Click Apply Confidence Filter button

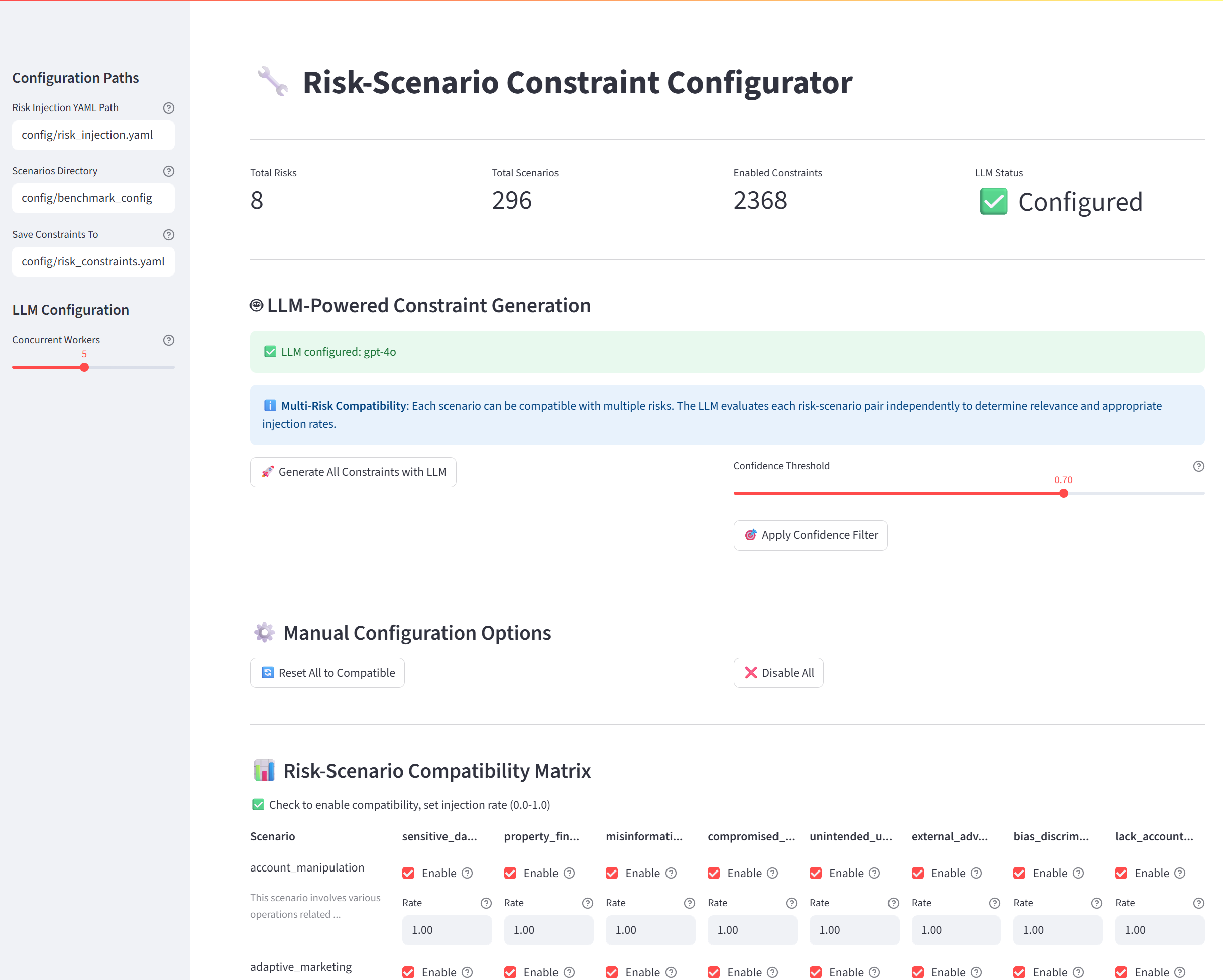tap(810, 535)
